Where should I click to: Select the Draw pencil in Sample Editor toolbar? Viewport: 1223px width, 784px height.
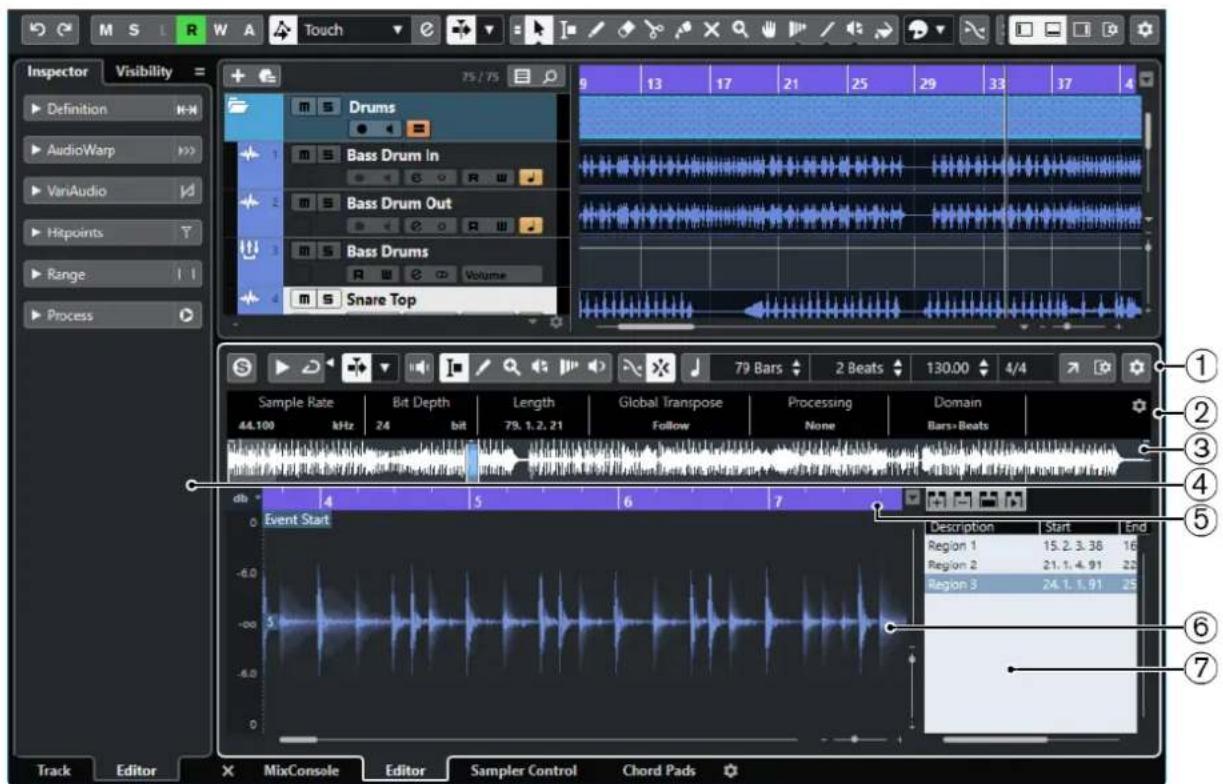(482, 367)
